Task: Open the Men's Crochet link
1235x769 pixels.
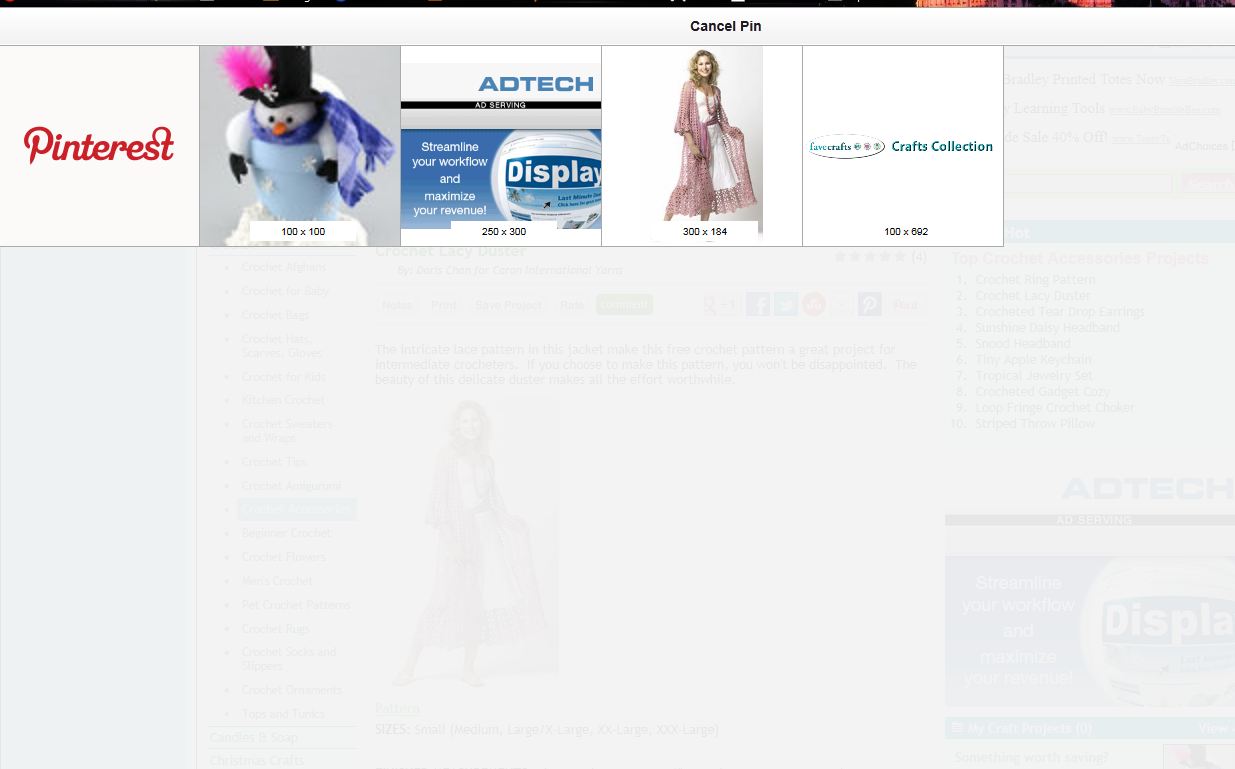Action: point(277,581)
